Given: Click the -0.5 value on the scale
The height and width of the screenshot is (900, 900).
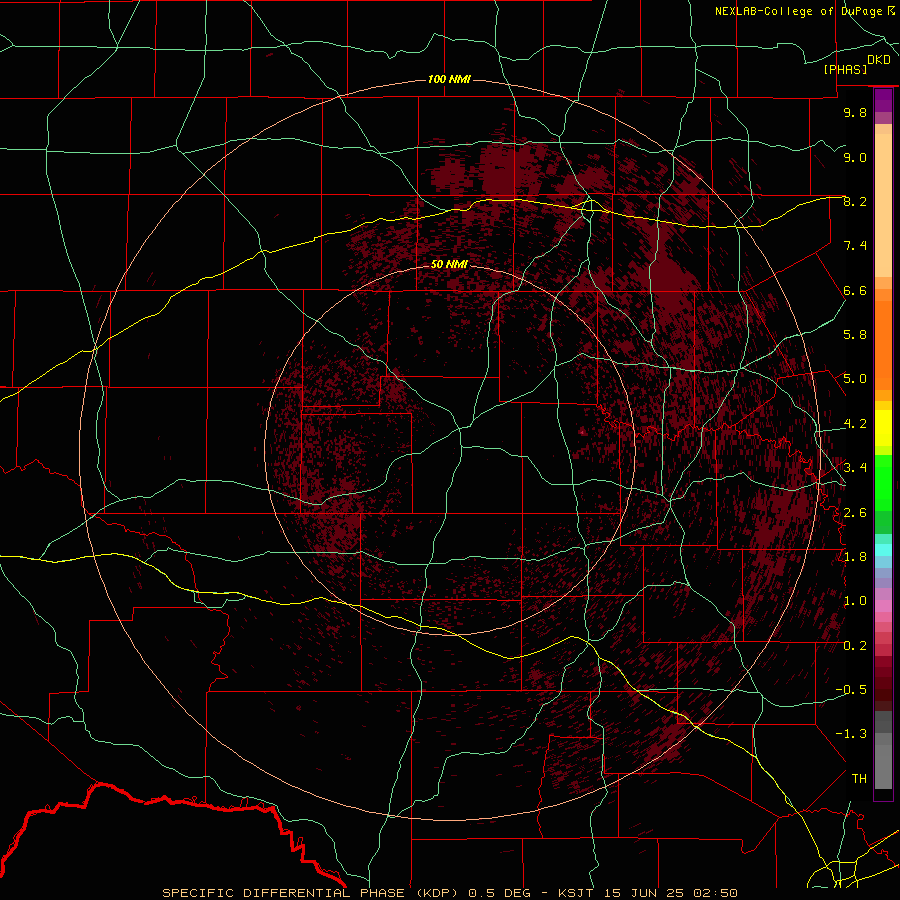Looking at the screenshot, I should pyautogui.click(x=851, y=689).
